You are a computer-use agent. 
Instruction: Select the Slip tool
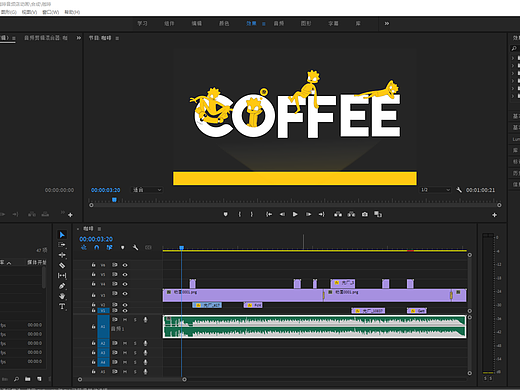[62, 276]
